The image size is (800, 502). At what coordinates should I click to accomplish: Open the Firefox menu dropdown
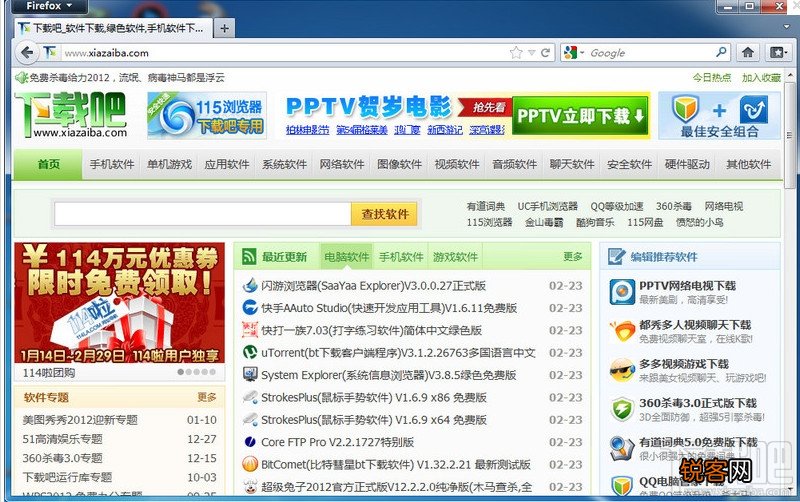pos(48,6)
